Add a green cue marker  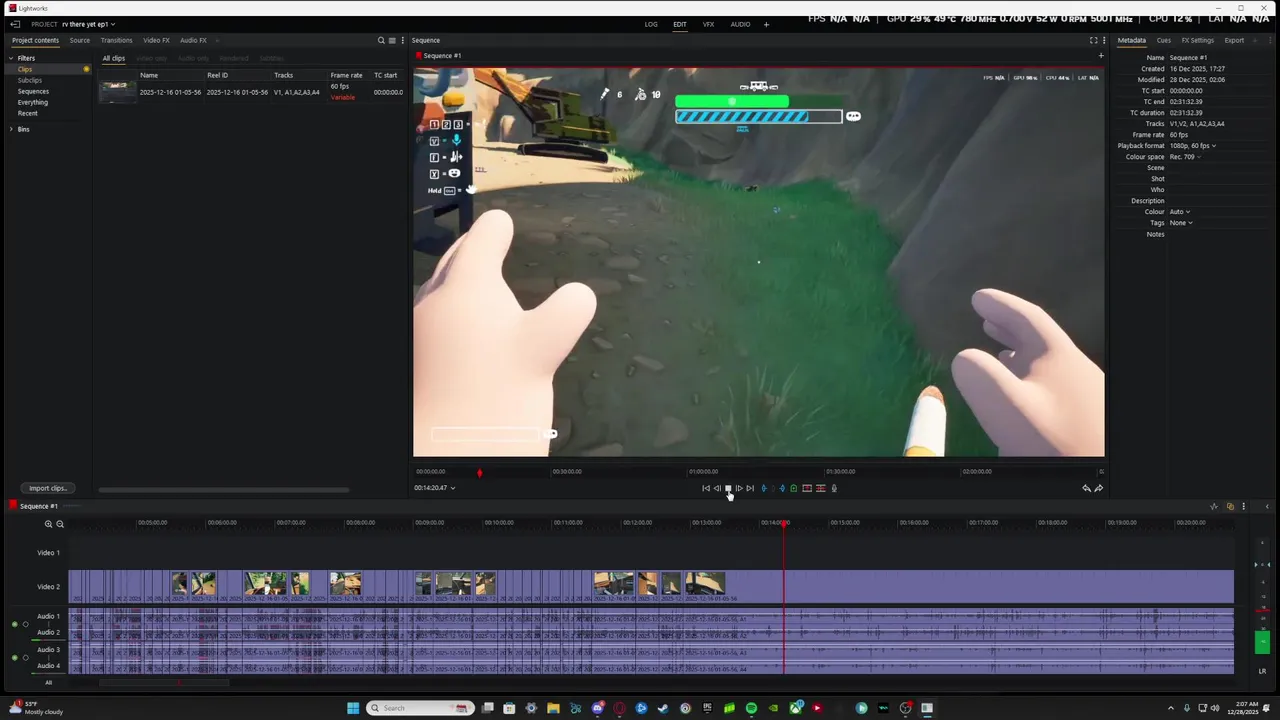[x=794, y=488]
